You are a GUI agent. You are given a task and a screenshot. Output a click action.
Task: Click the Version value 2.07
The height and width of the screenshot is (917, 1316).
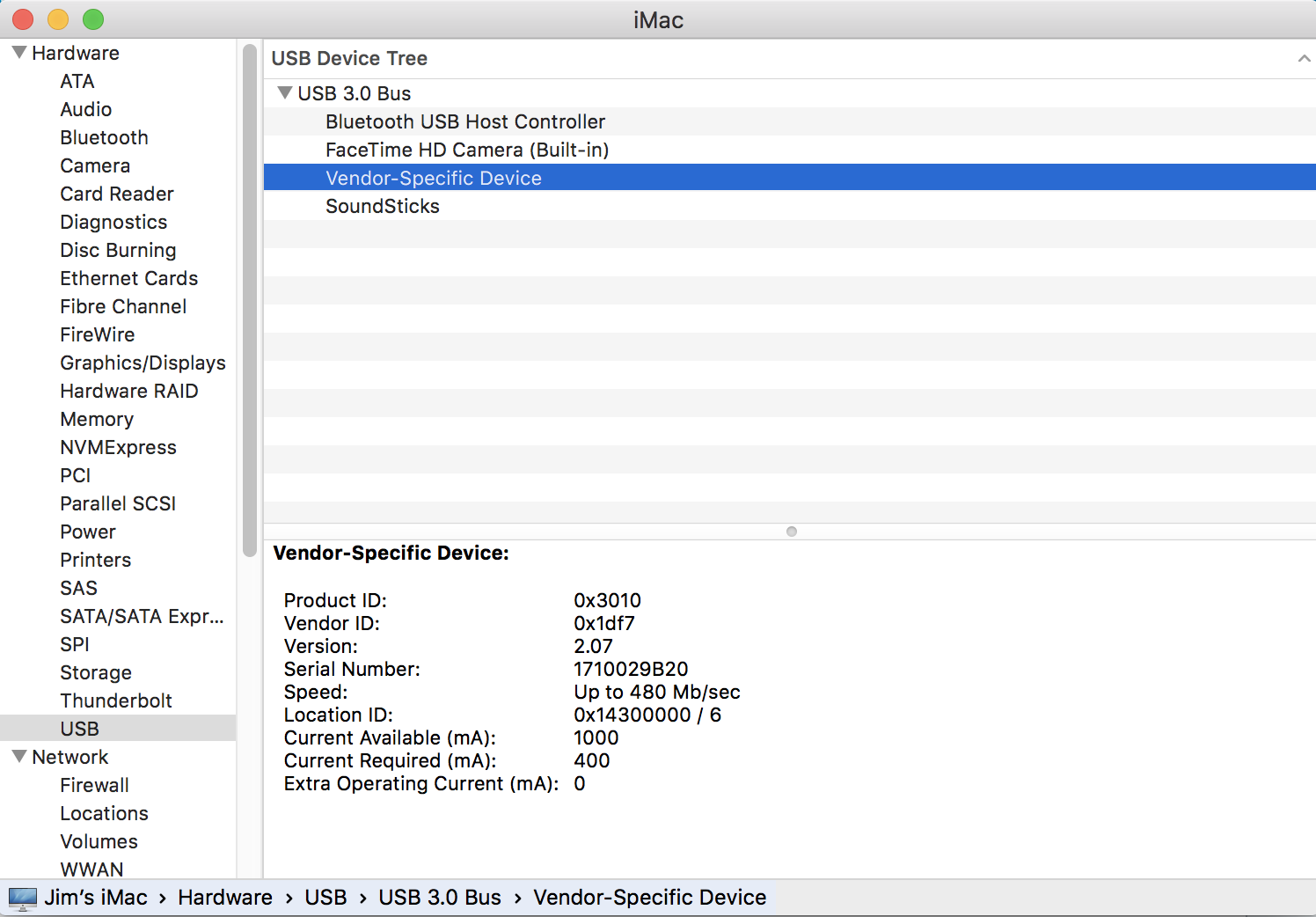(593, 646)
